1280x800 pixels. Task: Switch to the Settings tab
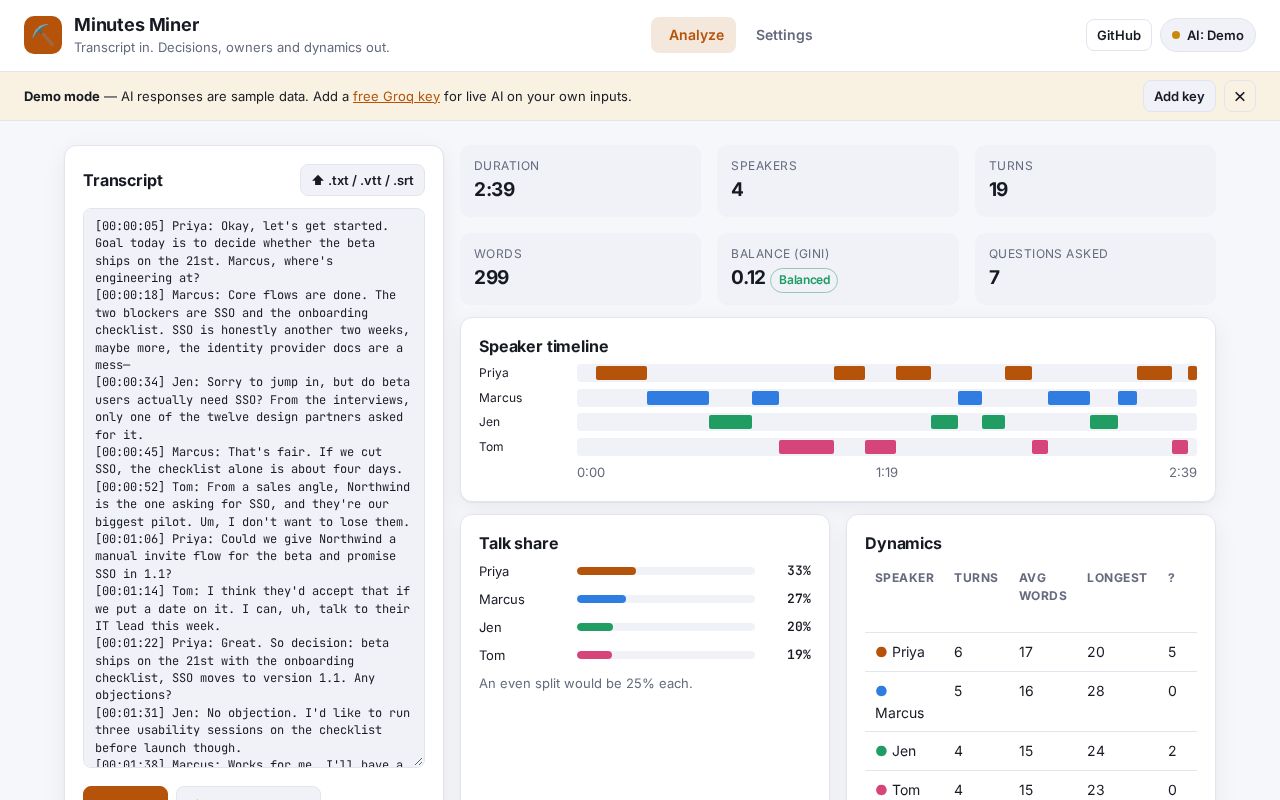coord(784,35)
